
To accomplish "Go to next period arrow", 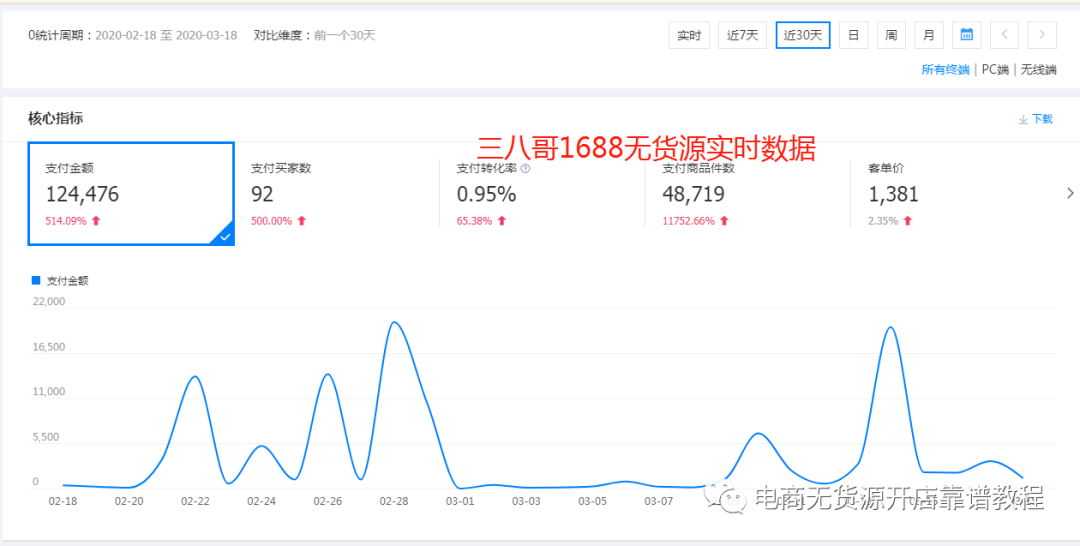I will click(1042, 35).
